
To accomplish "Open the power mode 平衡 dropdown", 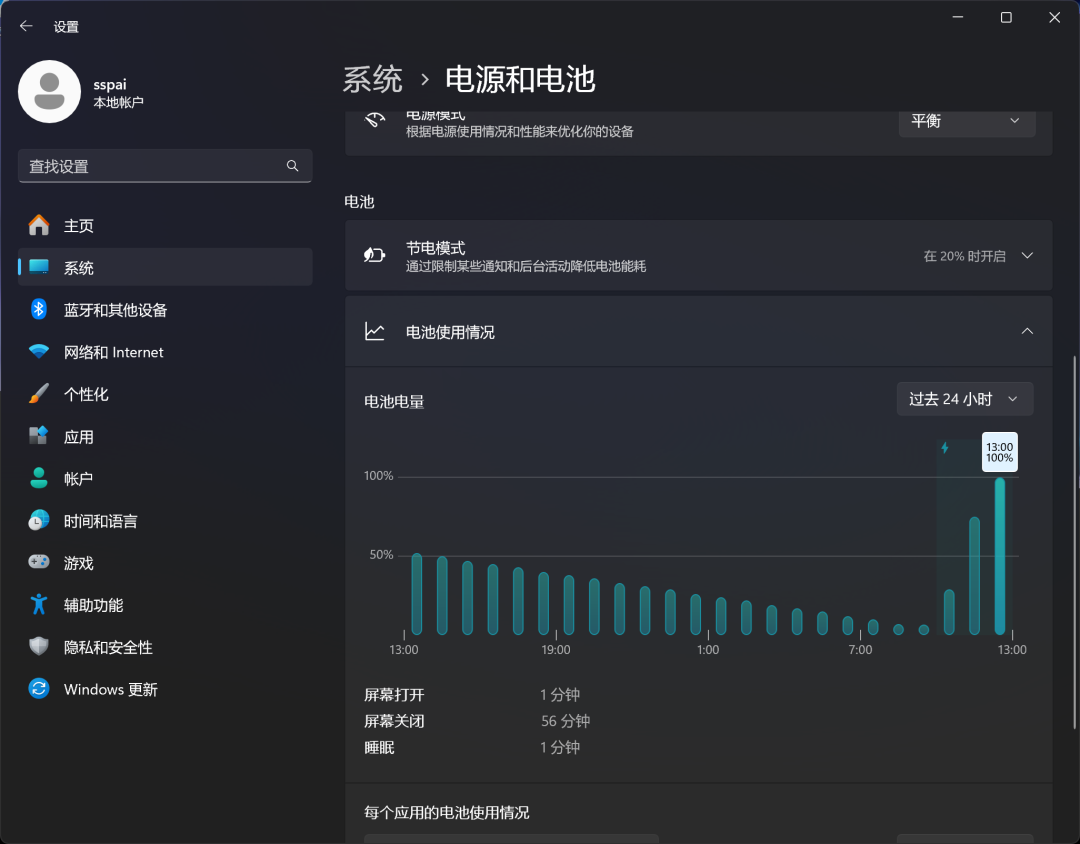I will point(966,121).
